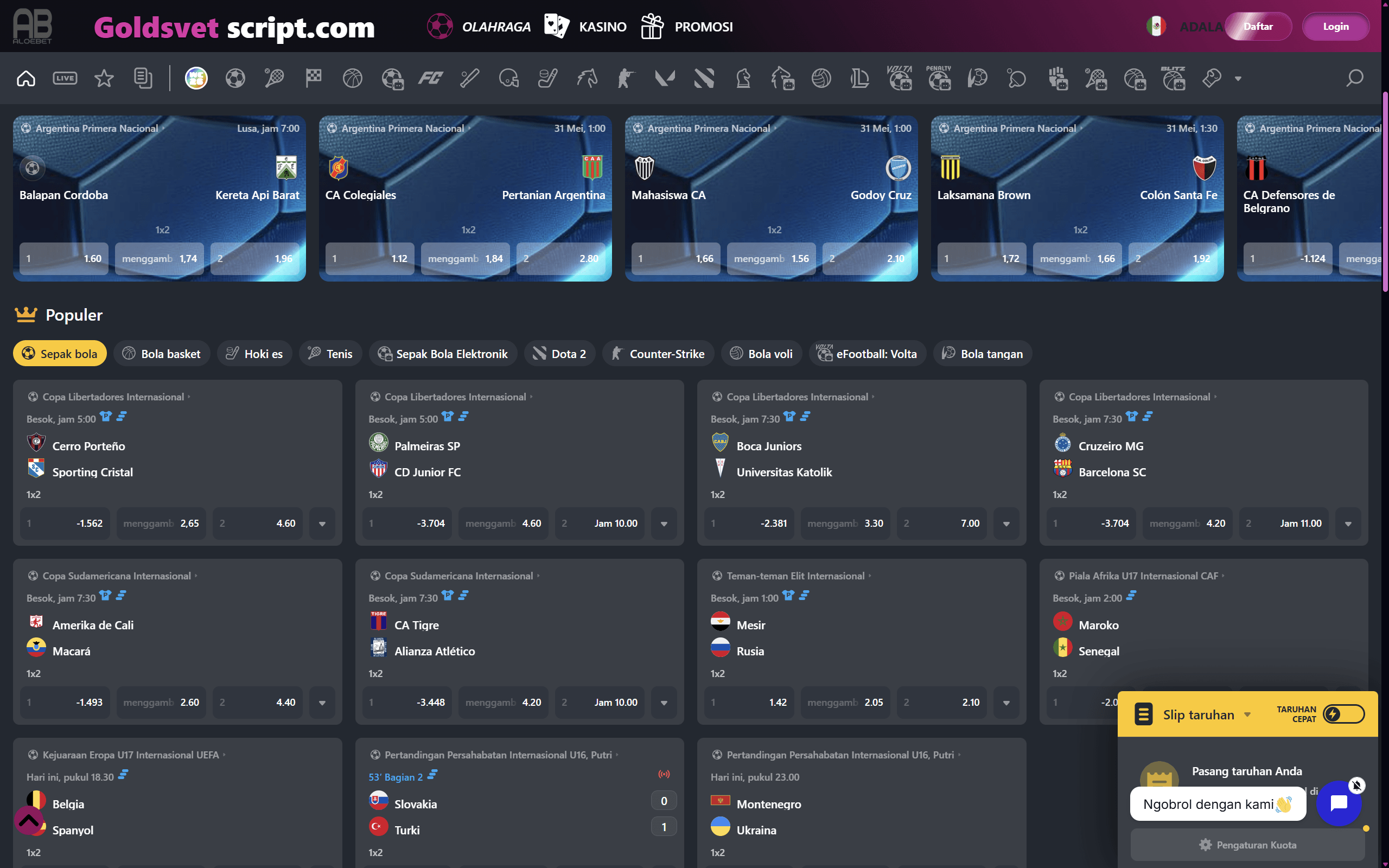The height and width of the screenshot is (868, 1389).
Task: Click the scroll-to-top arrow button
Action: (x=29, y=820)
